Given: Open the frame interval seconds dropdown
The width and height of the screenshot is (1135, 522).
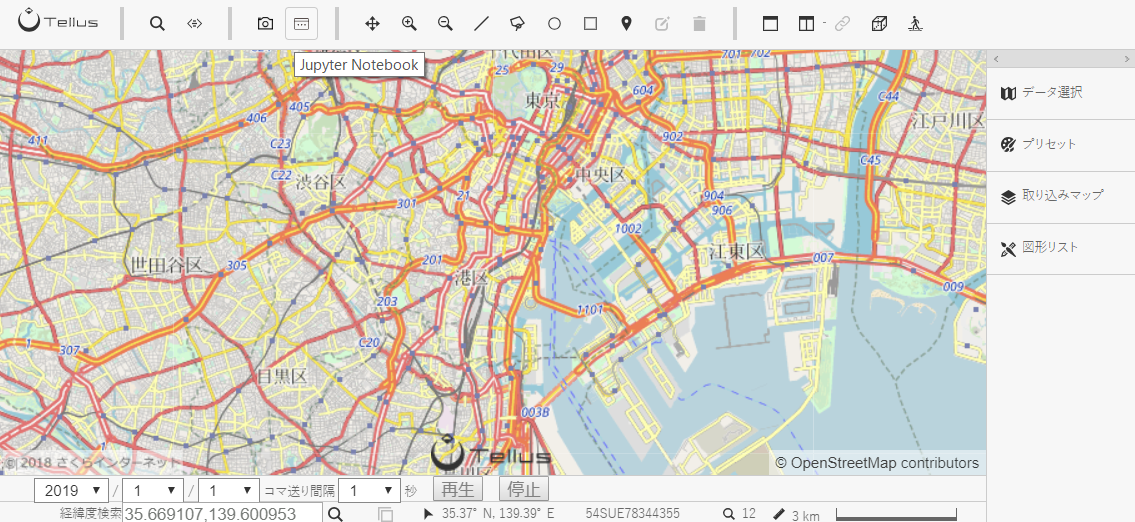Looking at the screenshot, I should [x=369, y=490].
